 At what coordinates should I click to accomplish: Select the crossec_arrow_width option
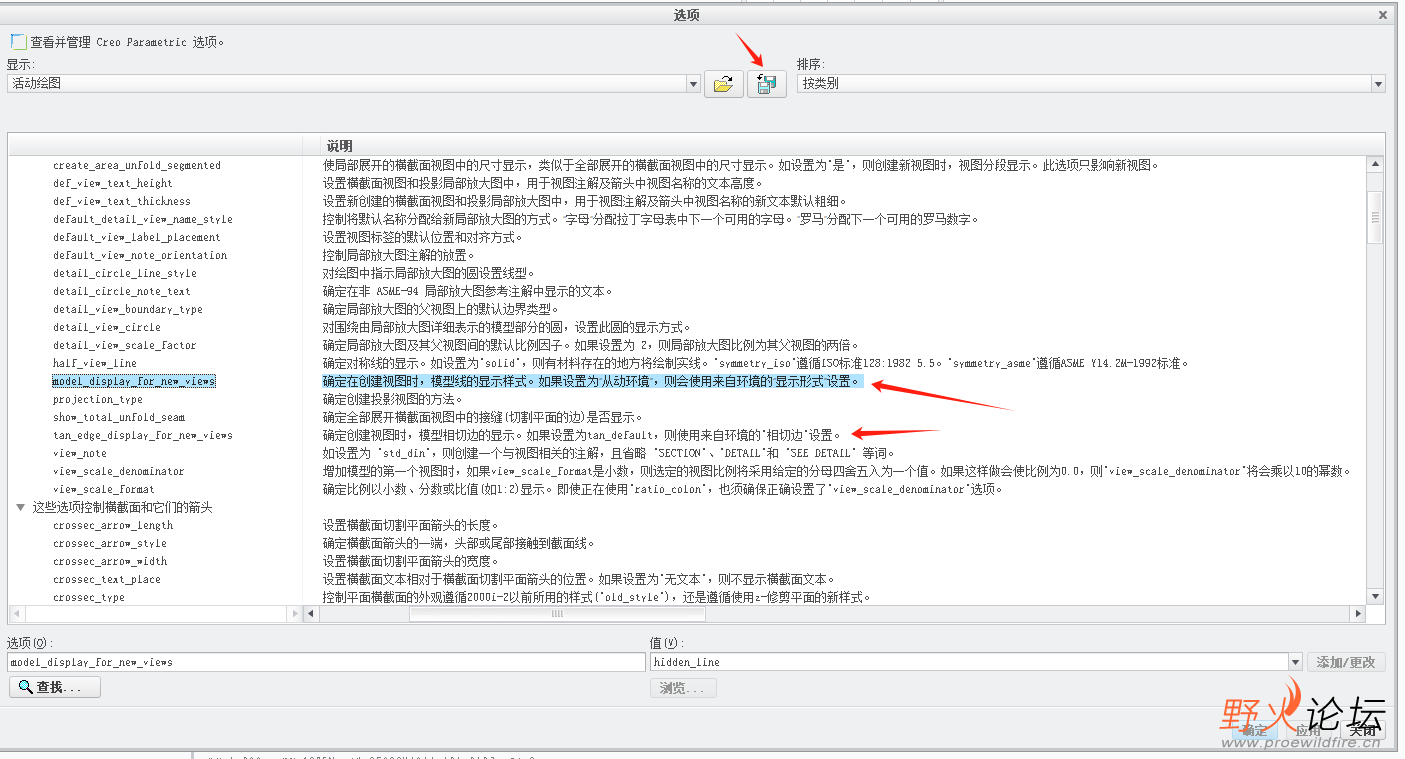coord(110,562)
